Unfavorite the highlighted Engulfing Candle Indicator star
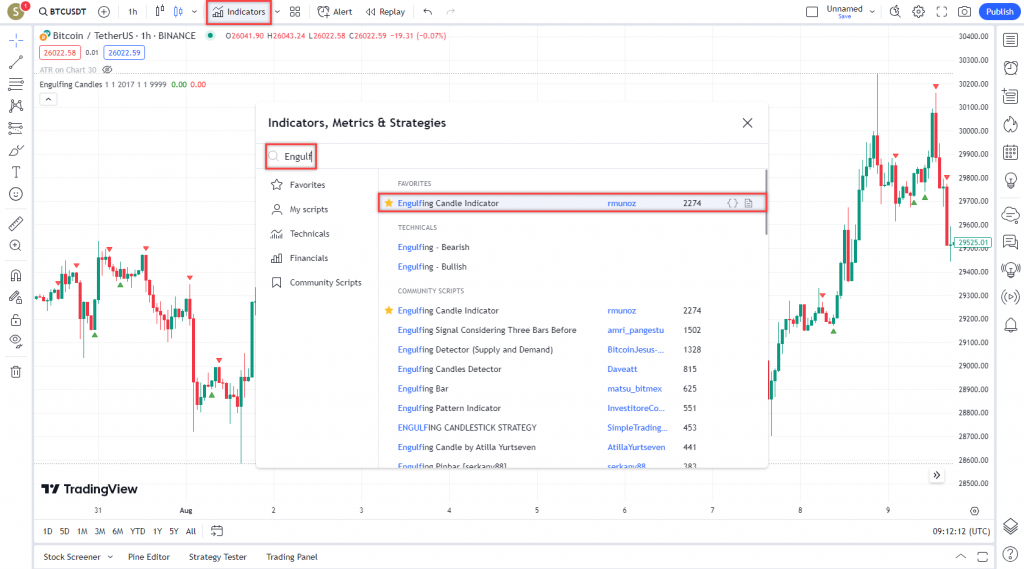 coord(389,203)
